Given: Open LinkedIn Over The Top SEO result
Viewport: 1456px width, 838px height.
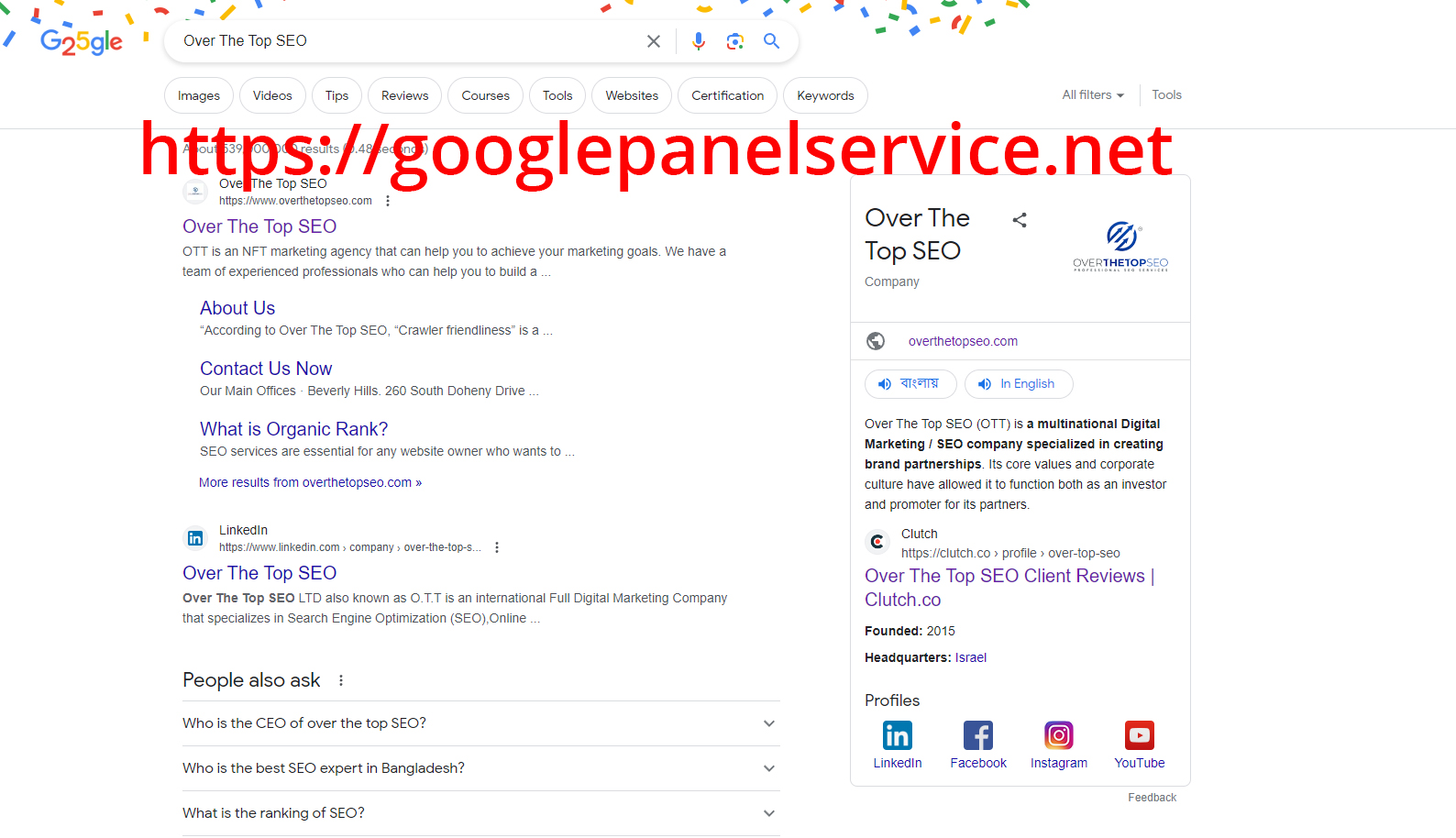Looking at the screenshot, I should click(x=259, y=573).
